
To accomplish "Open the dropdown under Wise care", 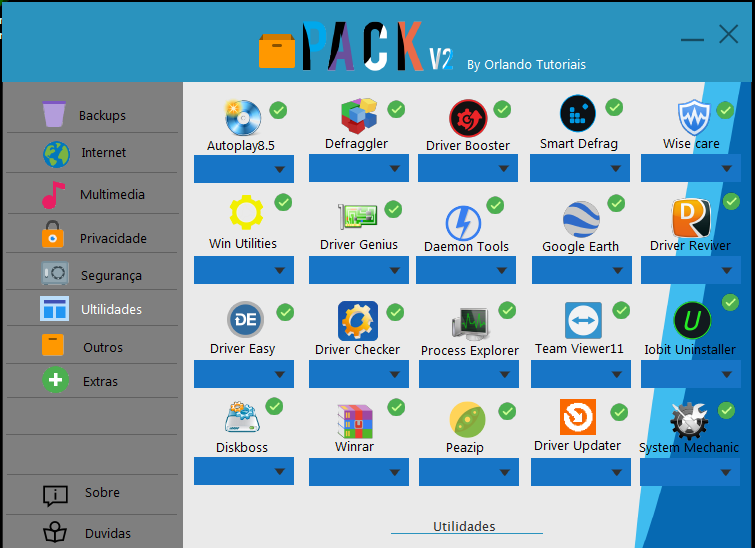I will 690,168.
